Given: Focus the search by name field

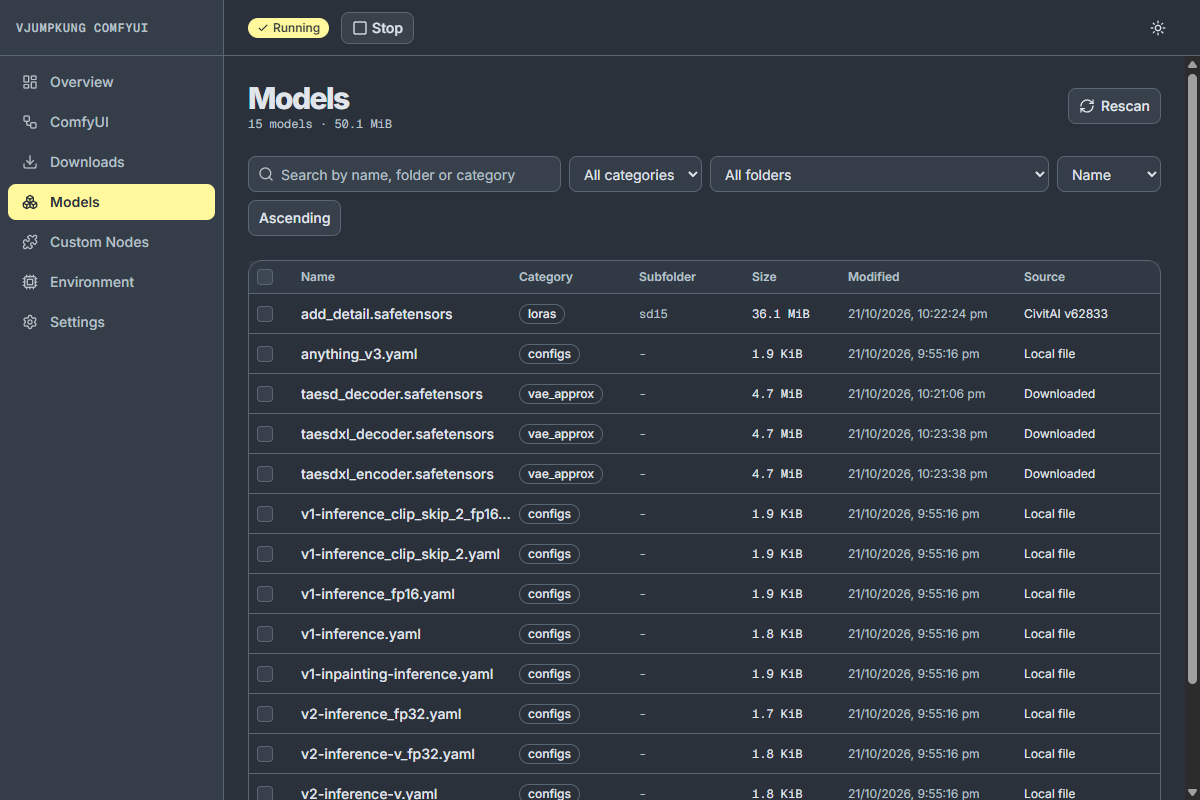Looking at the screenshot, I should point(404,174).
